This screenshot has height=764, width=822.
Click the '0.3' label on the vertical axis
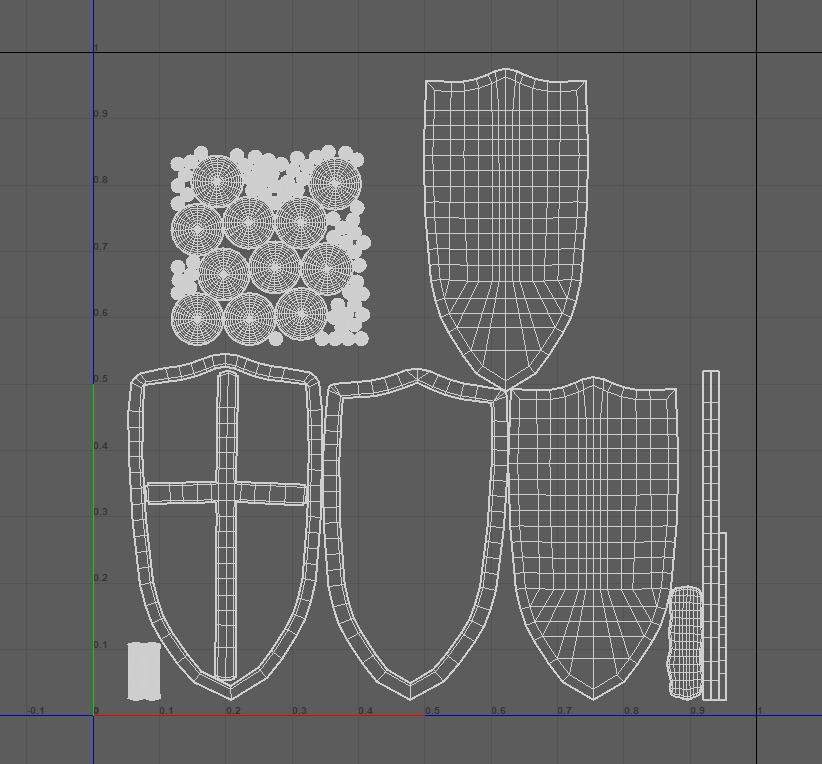pyautogui.click(x=101, y=512)
